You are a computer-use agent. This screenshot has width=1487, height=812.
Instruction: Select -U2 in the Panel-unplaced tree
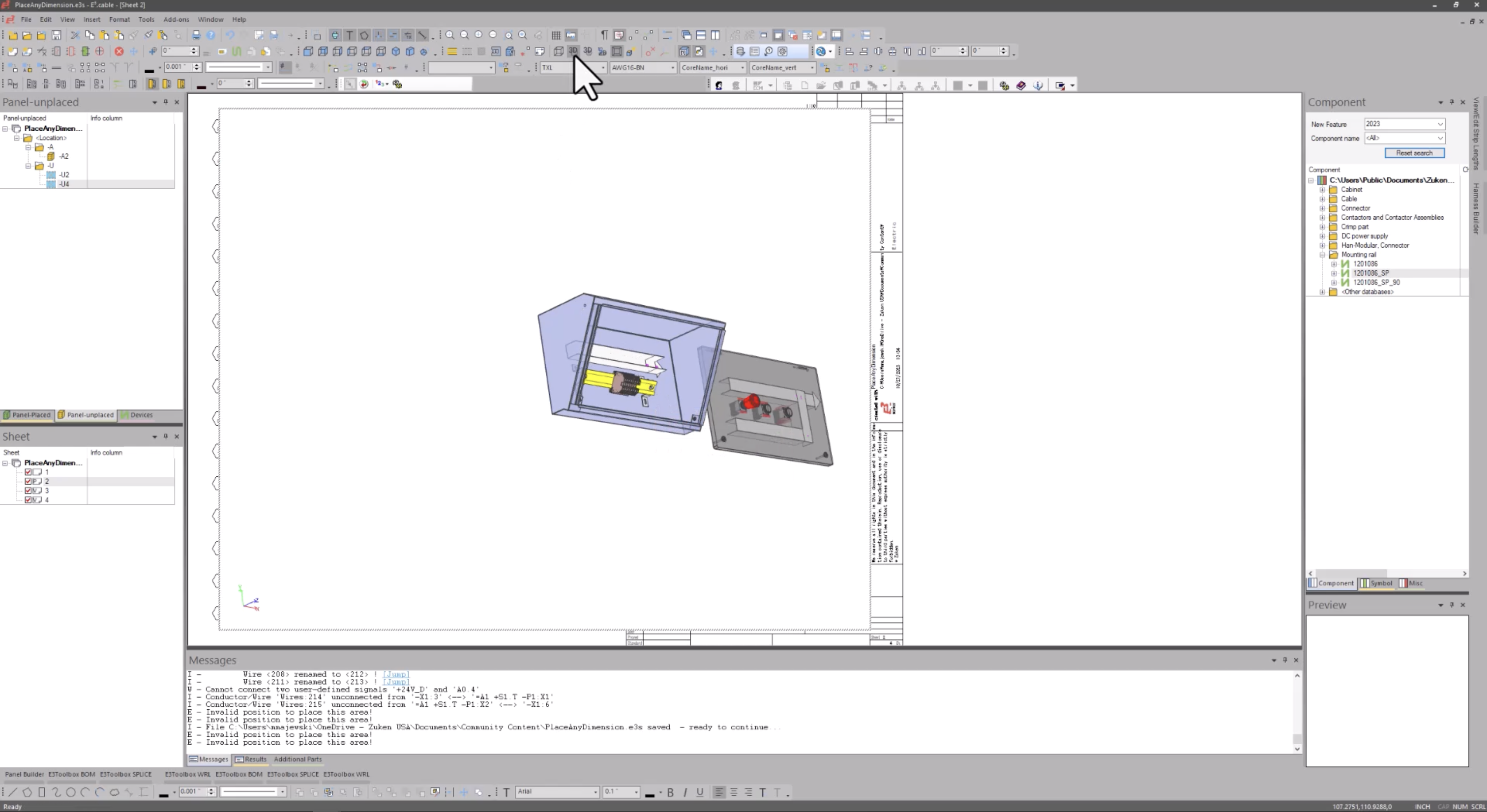(x=63, y=174)
